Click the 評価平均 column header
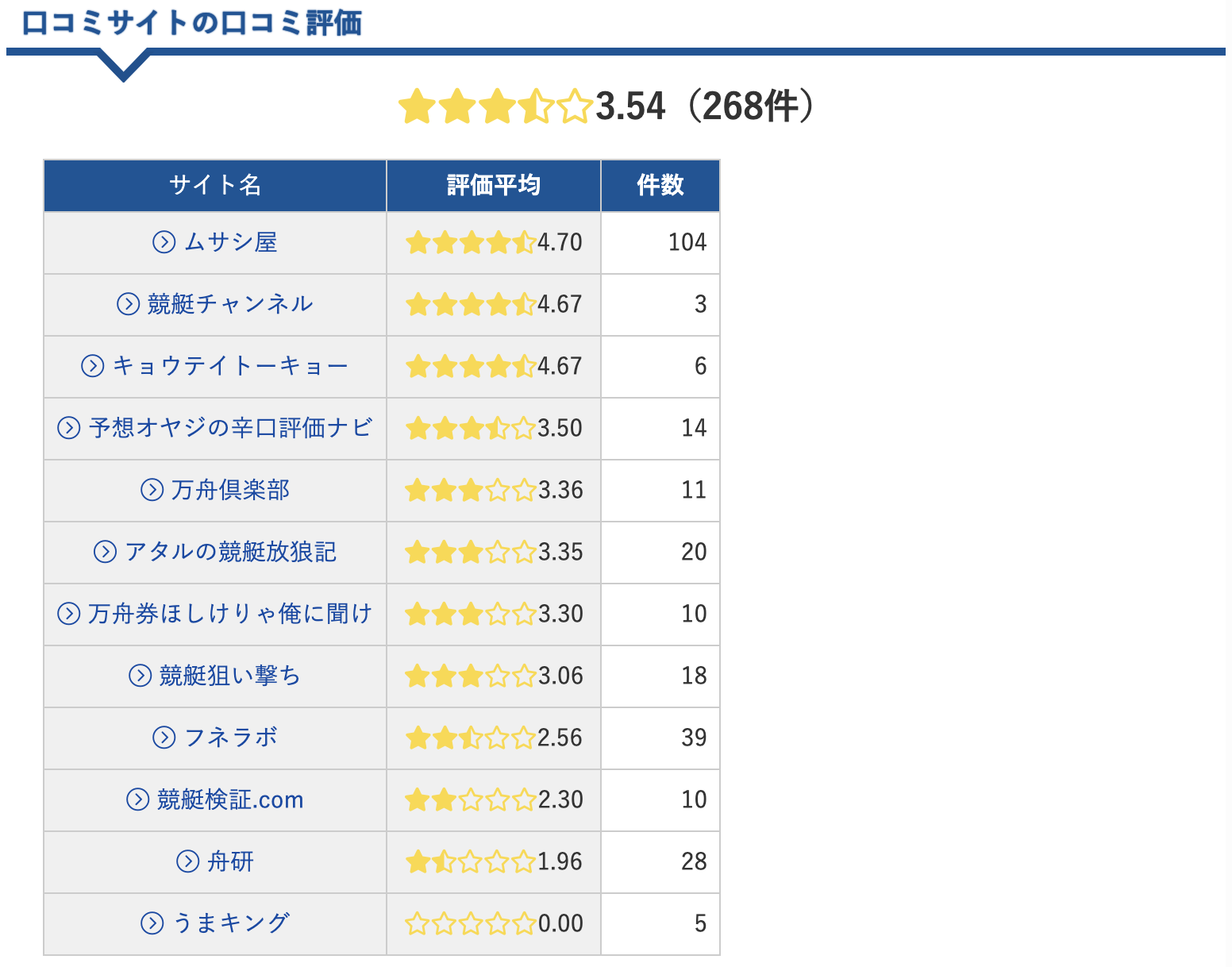The height and width of the screenshot is (967, 1232). coord(493,186)
